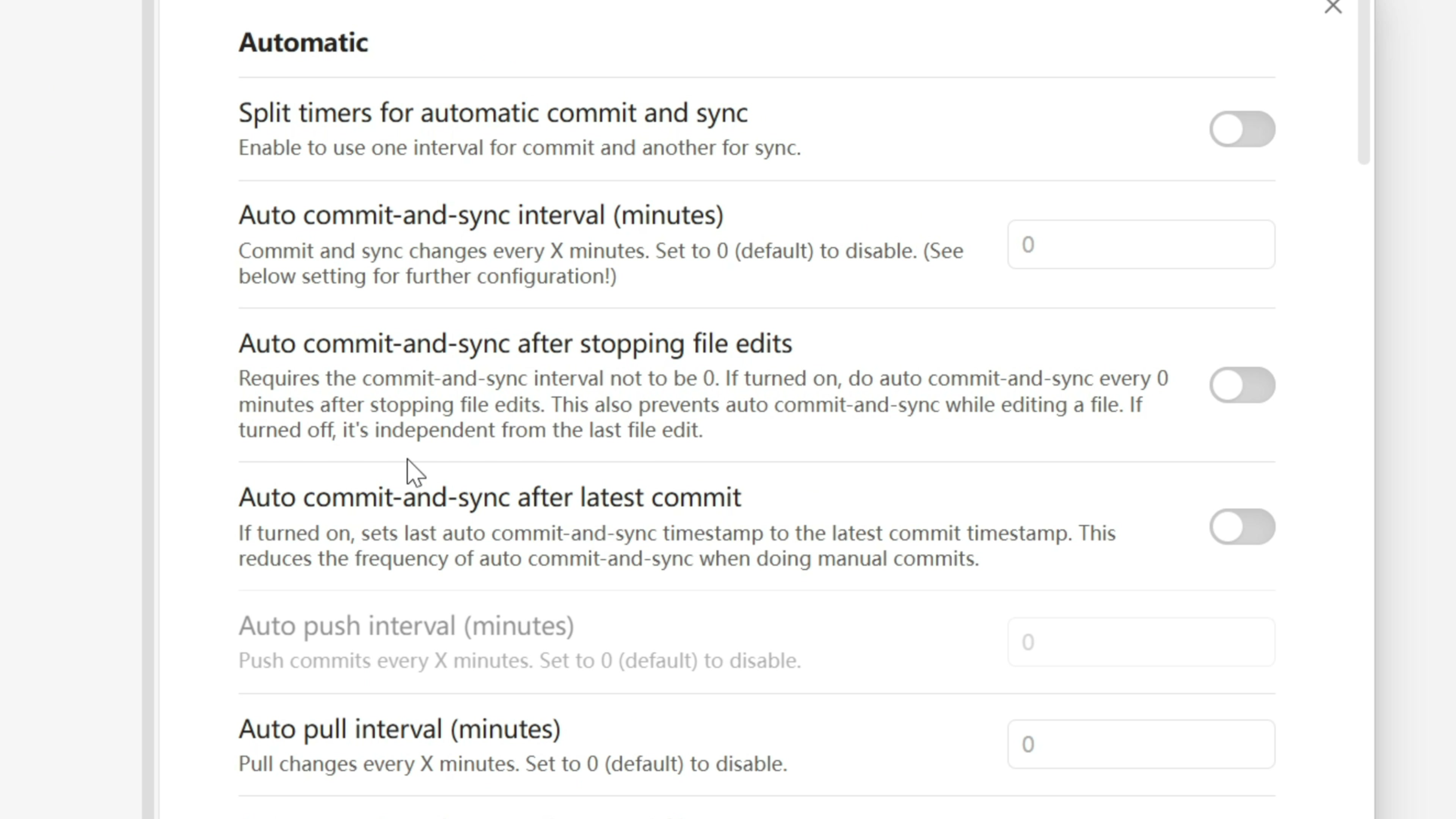1456x819 pixels.
Task: Click the 'Auto pull interval (minutes)' label
Action: pos(399,729)
